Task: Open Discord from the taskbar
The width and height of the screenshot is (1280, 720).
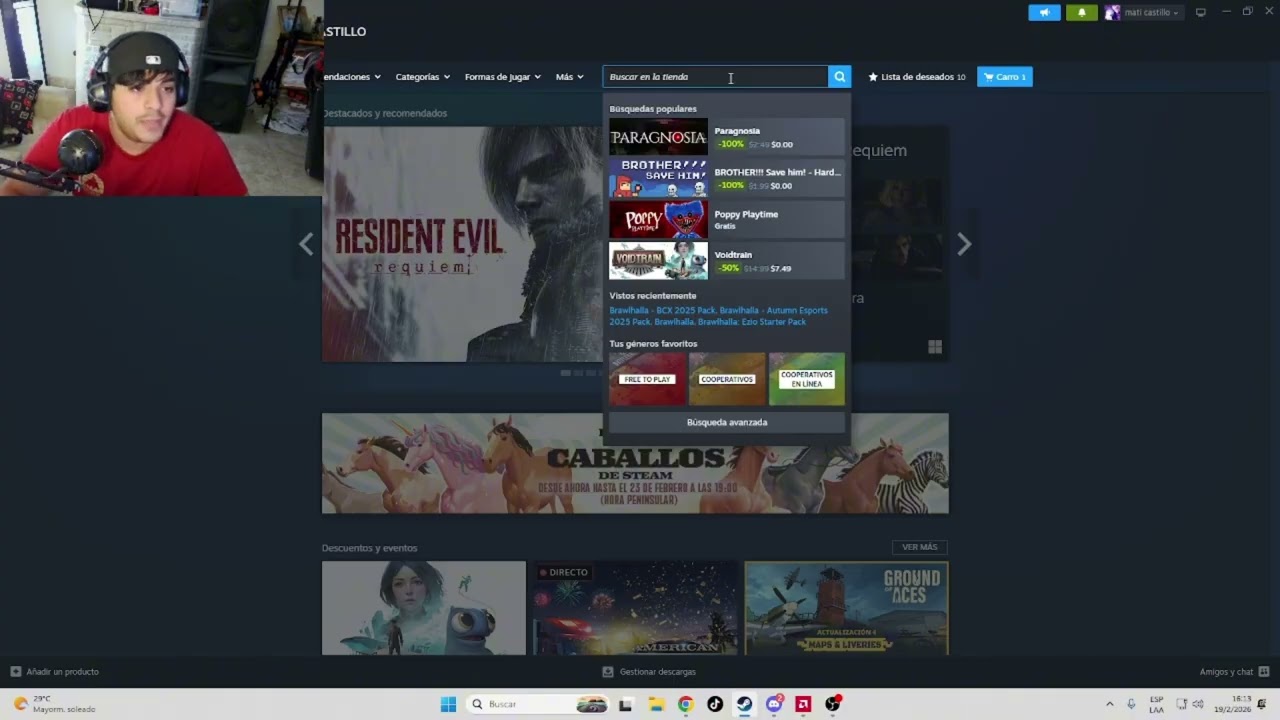Action: click(x=774, y=704)
